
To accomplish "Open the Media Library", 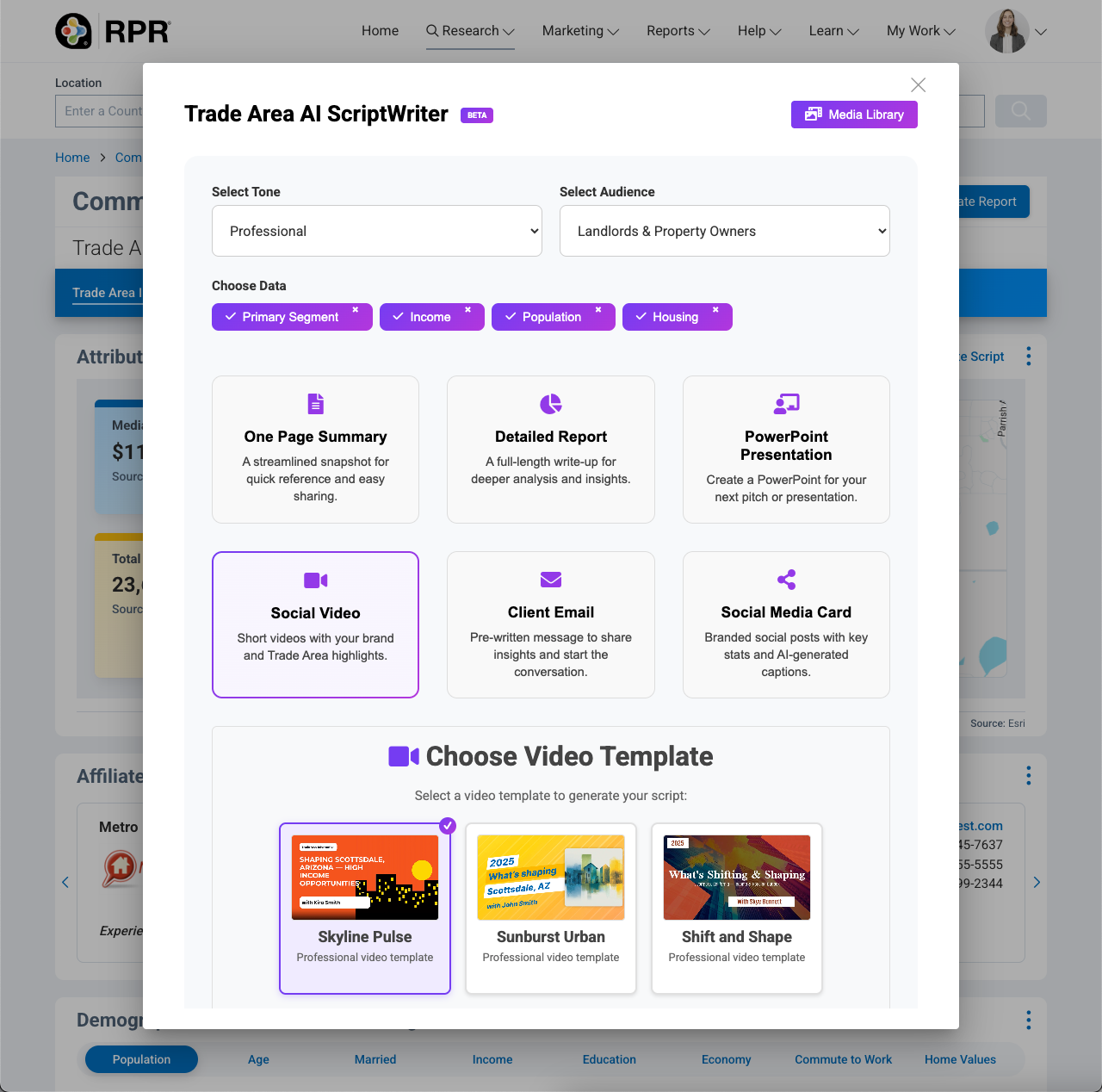I will [854, 115].
